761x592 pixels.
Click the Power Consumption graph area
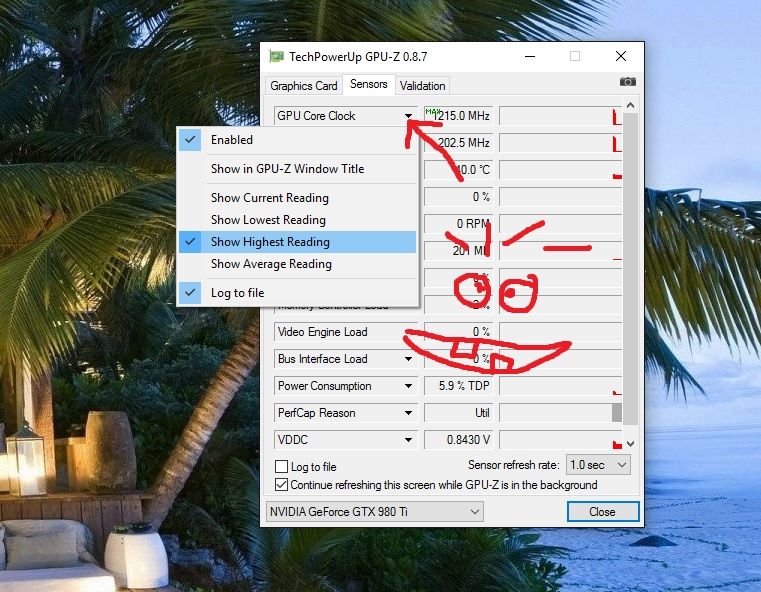pos(561,386)
